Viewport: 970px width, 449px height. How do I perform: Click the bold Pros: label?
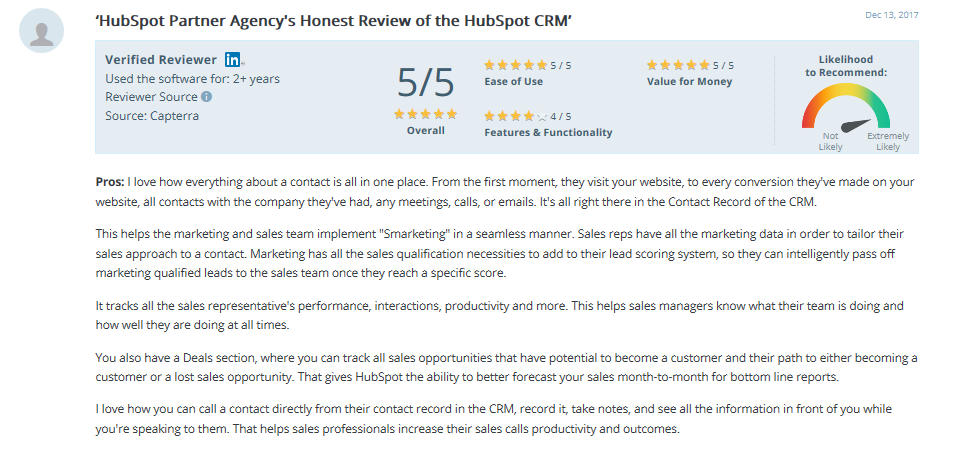(x=110, y=182)
